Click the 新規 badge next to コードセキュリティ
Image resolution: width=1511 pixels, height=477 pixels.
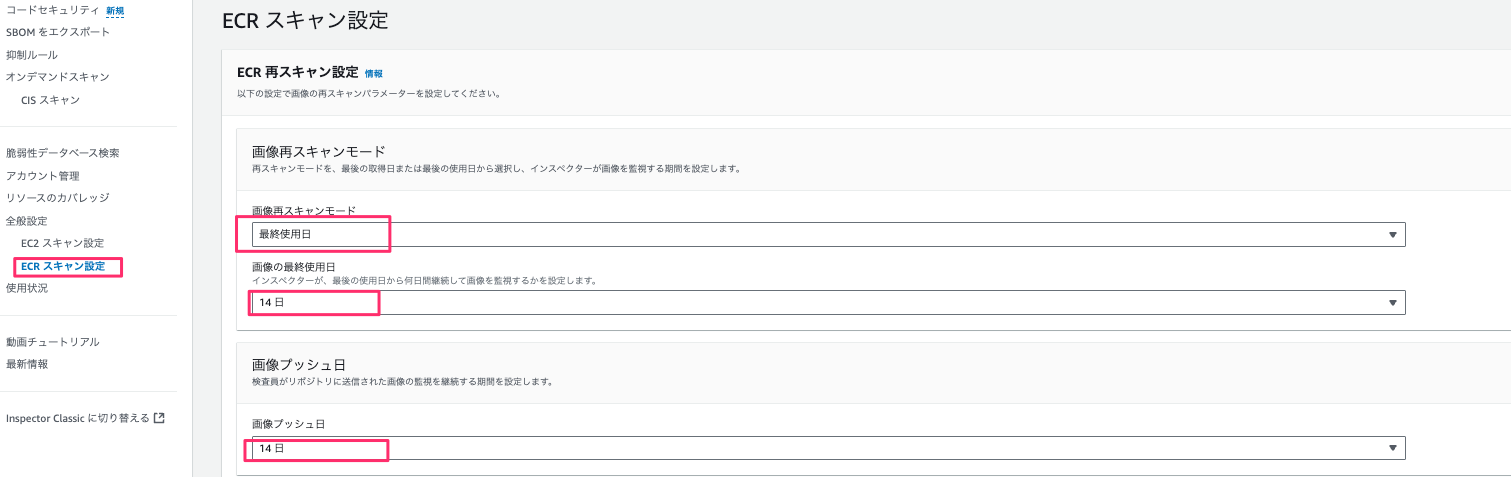click(115, 10)
